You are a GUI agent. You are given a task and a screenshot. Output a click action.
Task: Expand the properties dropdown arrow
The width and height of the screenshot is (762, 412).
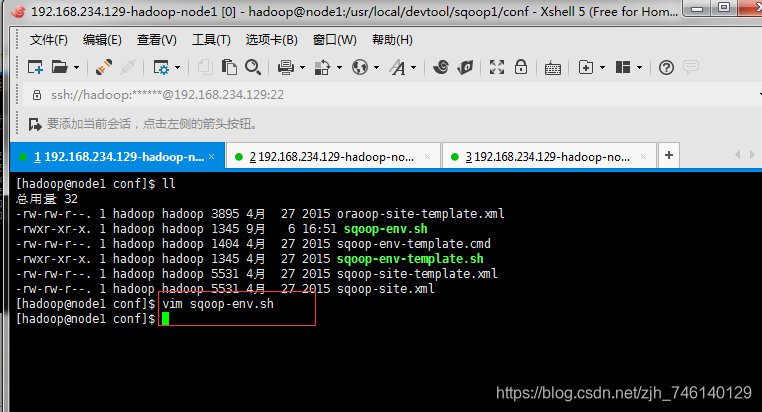point(177,68)
